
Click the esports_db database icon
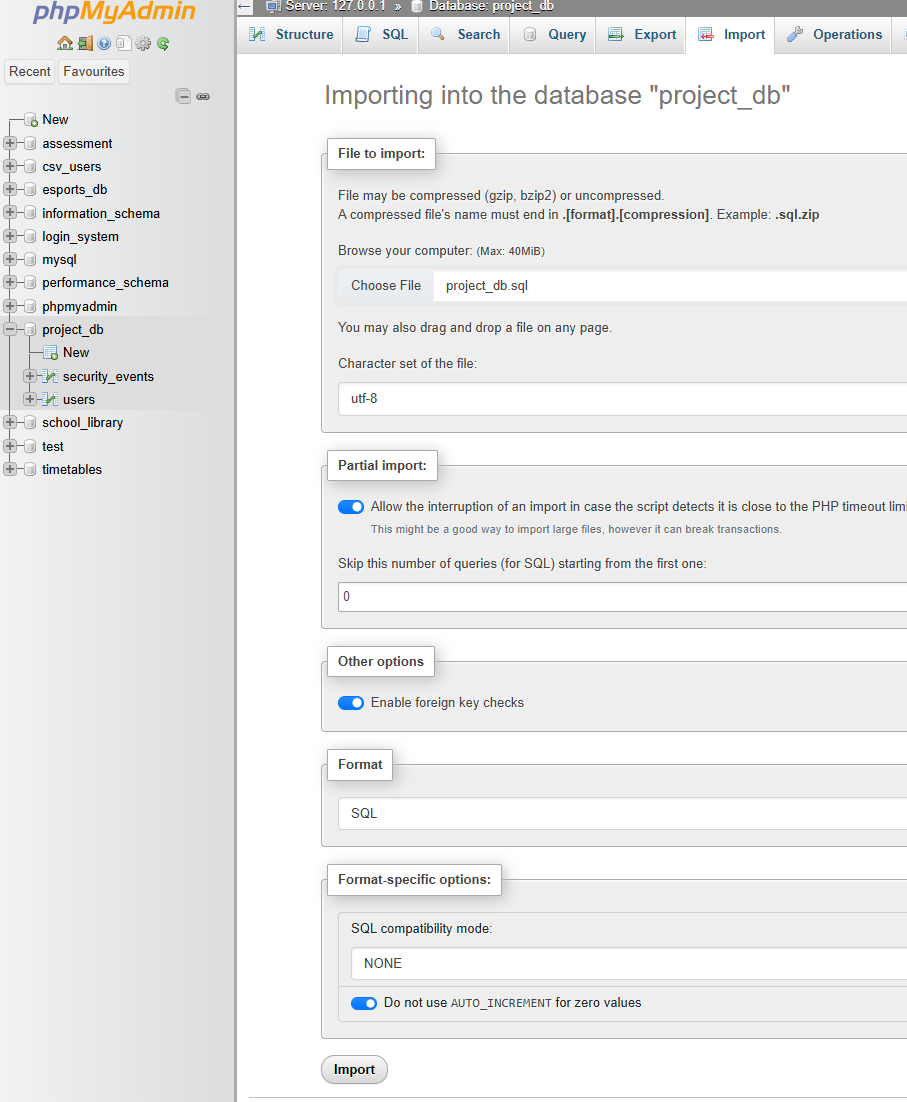pyautogui.click(x=30, y=190)
